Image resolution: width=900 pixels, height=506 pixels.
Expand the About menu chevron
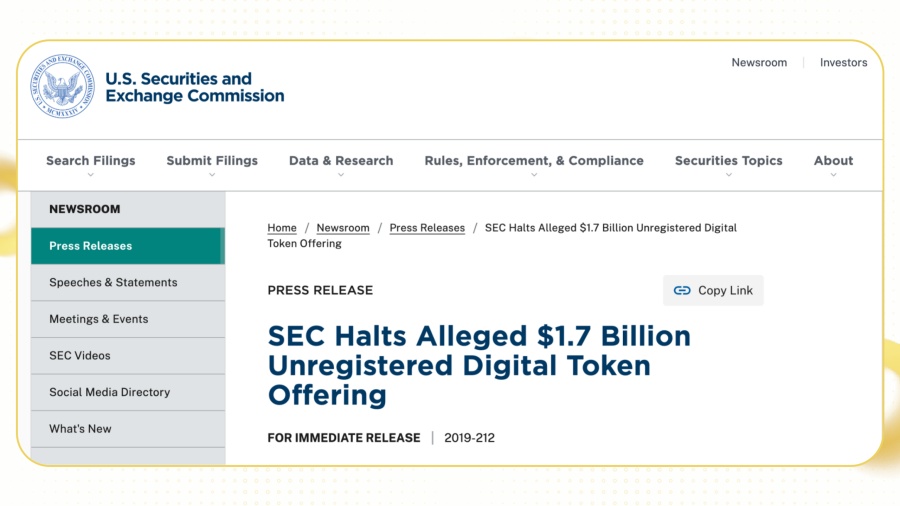pos(833,175)
